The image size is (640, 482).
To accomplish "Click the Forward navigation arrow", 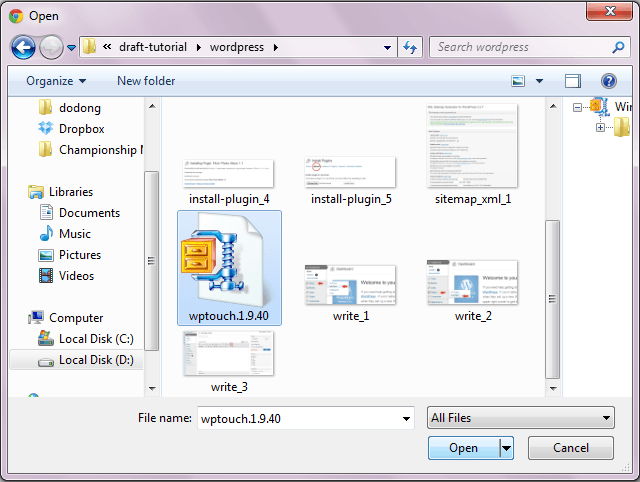I will (51, 47).
